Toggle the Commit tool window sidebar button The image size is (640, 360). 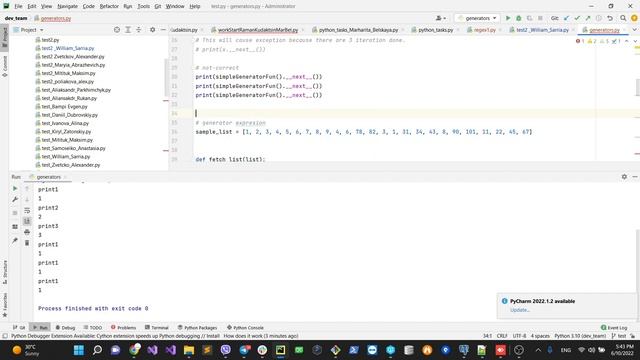(x=4, y=66)
